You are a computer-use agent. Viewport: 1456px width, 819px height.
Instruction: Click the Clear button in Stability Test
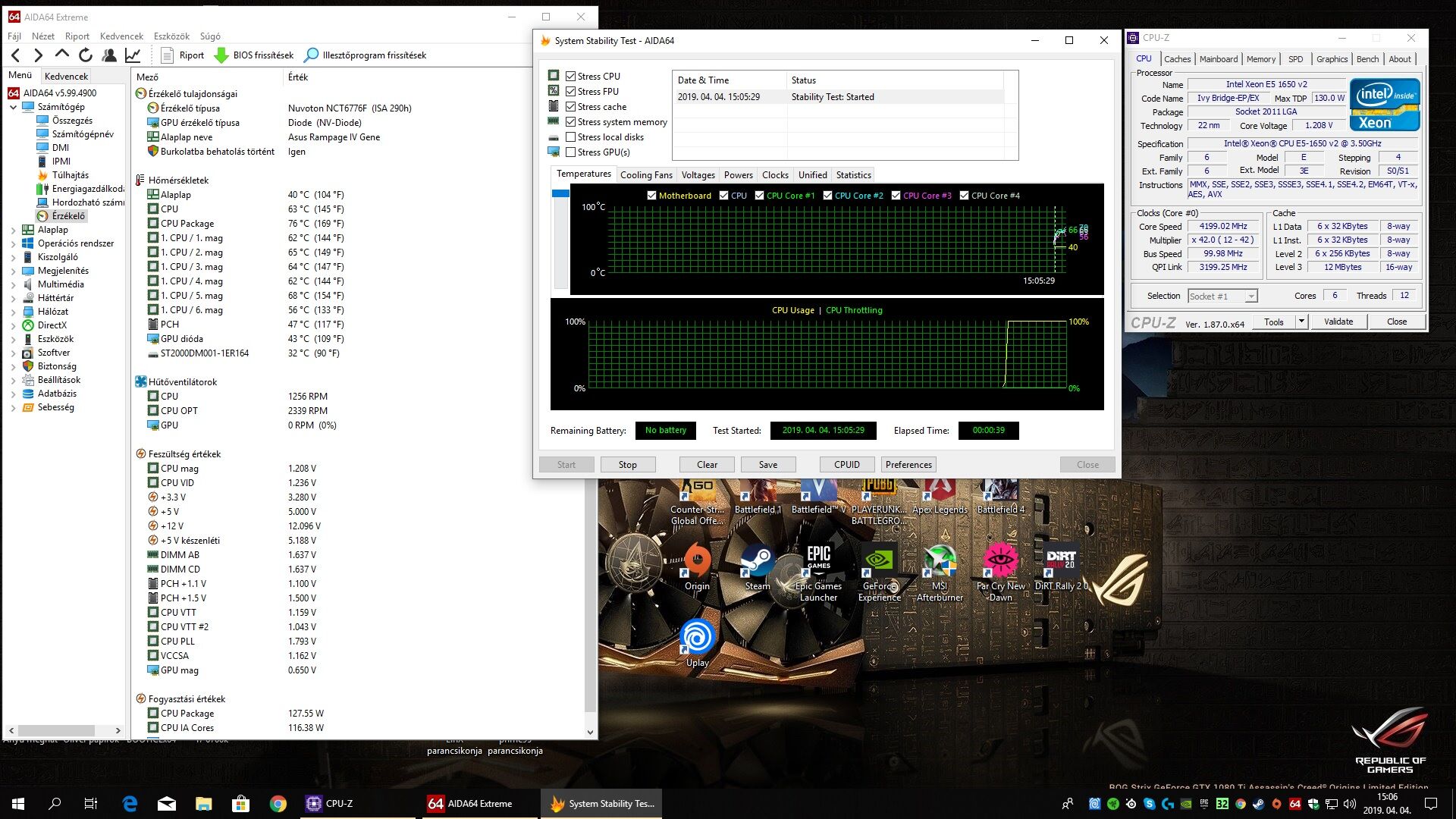[x=707, y=464]
